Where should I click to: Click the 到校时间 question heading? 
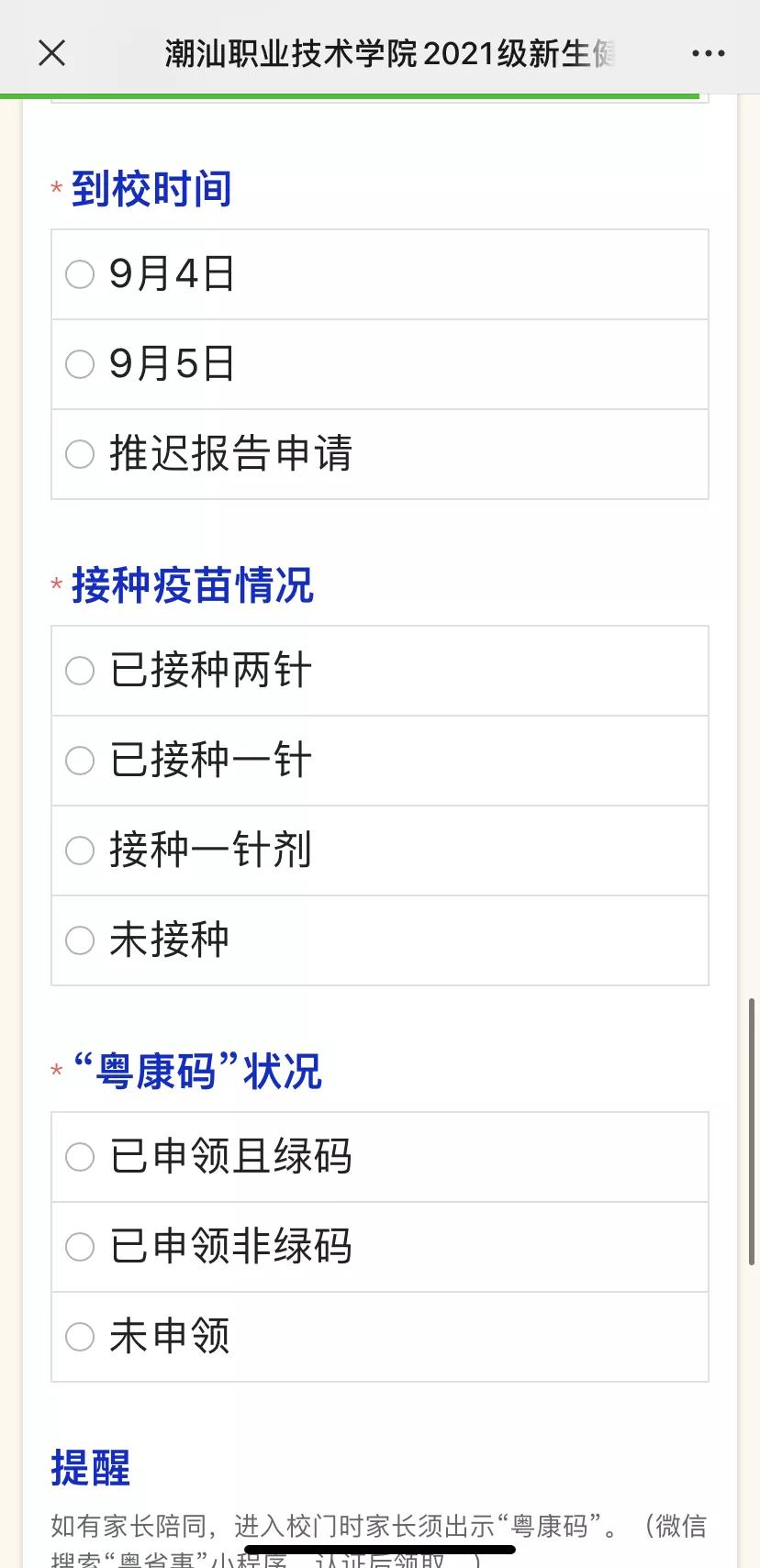(x=151, y=189)
